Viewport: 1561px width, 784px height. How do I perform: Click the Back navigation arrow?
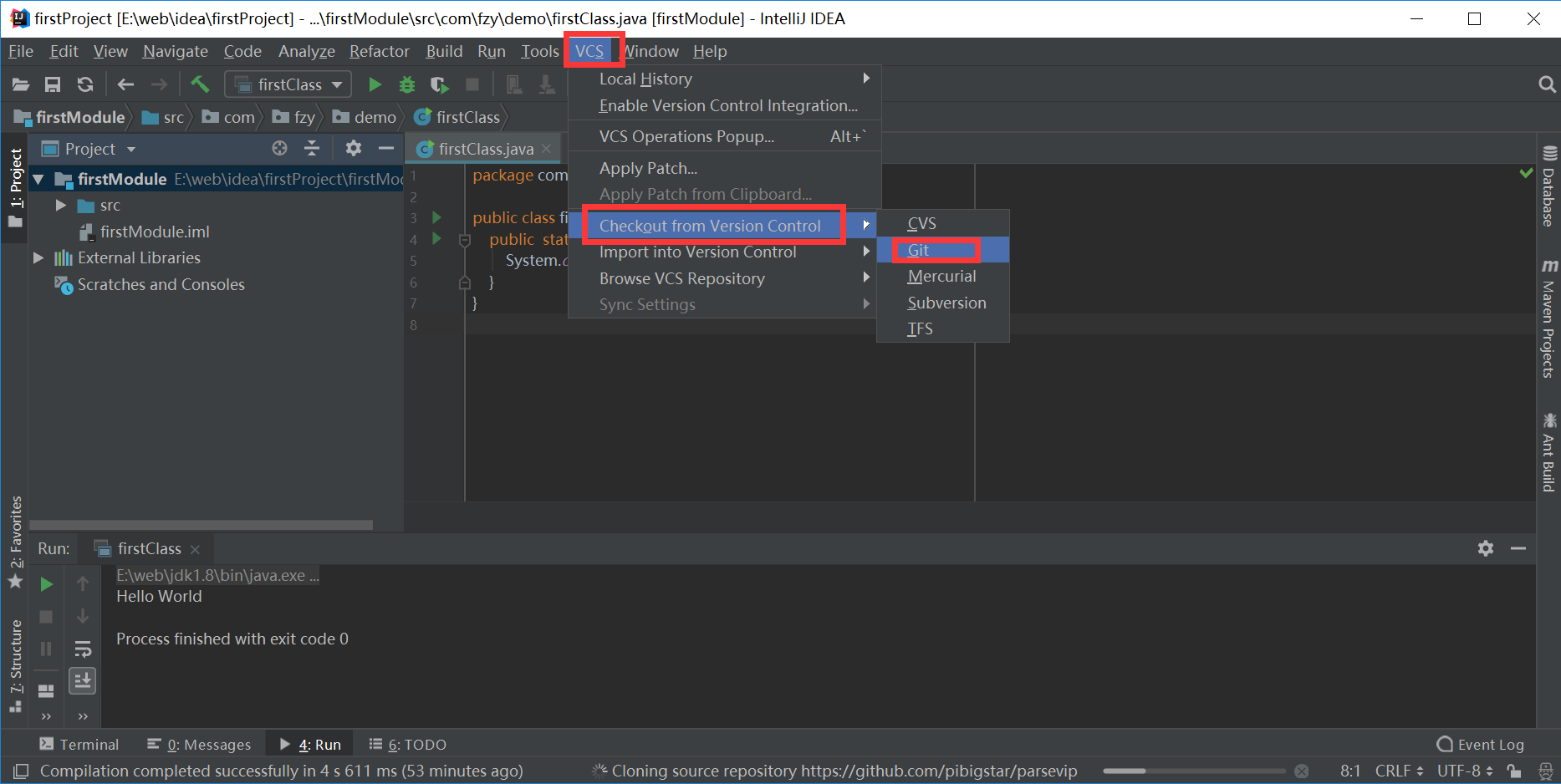[x=125, y=84]
